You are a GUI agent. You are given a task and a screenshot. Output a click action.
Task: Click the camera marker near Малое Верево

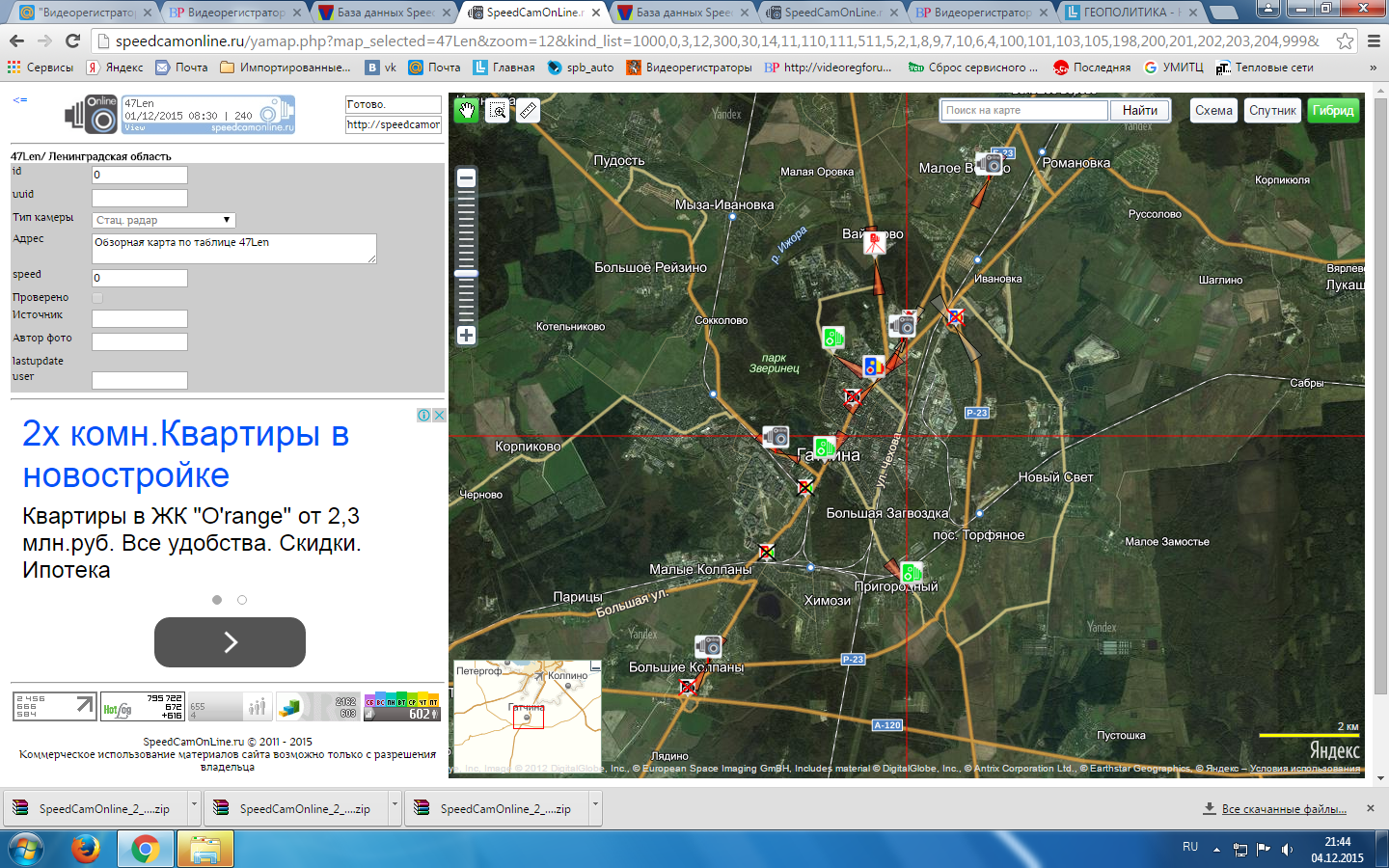[x=989, y=164]
